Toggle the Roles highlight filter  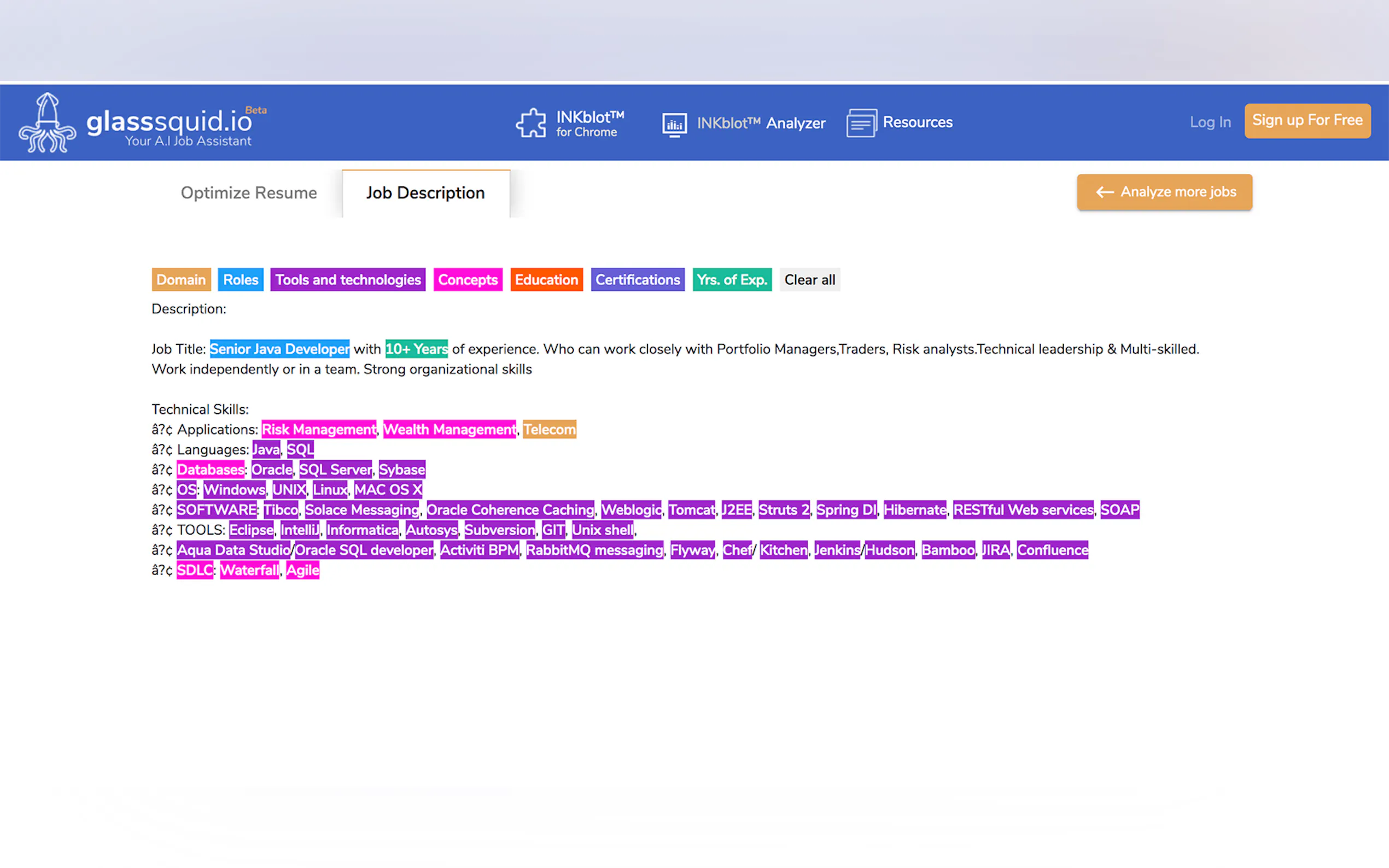(240, 279)
